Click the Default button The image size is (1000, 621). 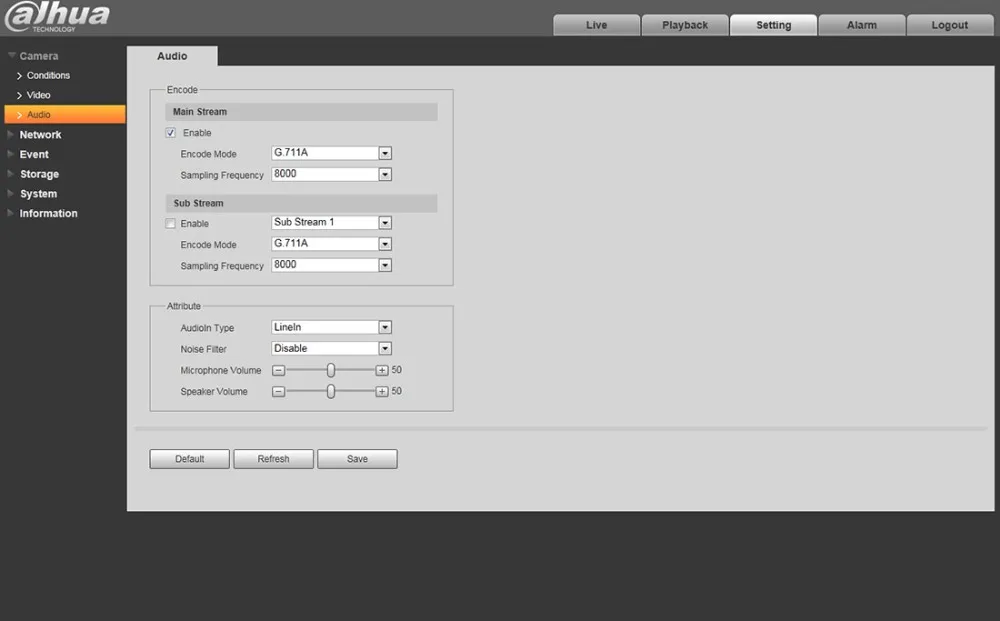pos(189,459)
